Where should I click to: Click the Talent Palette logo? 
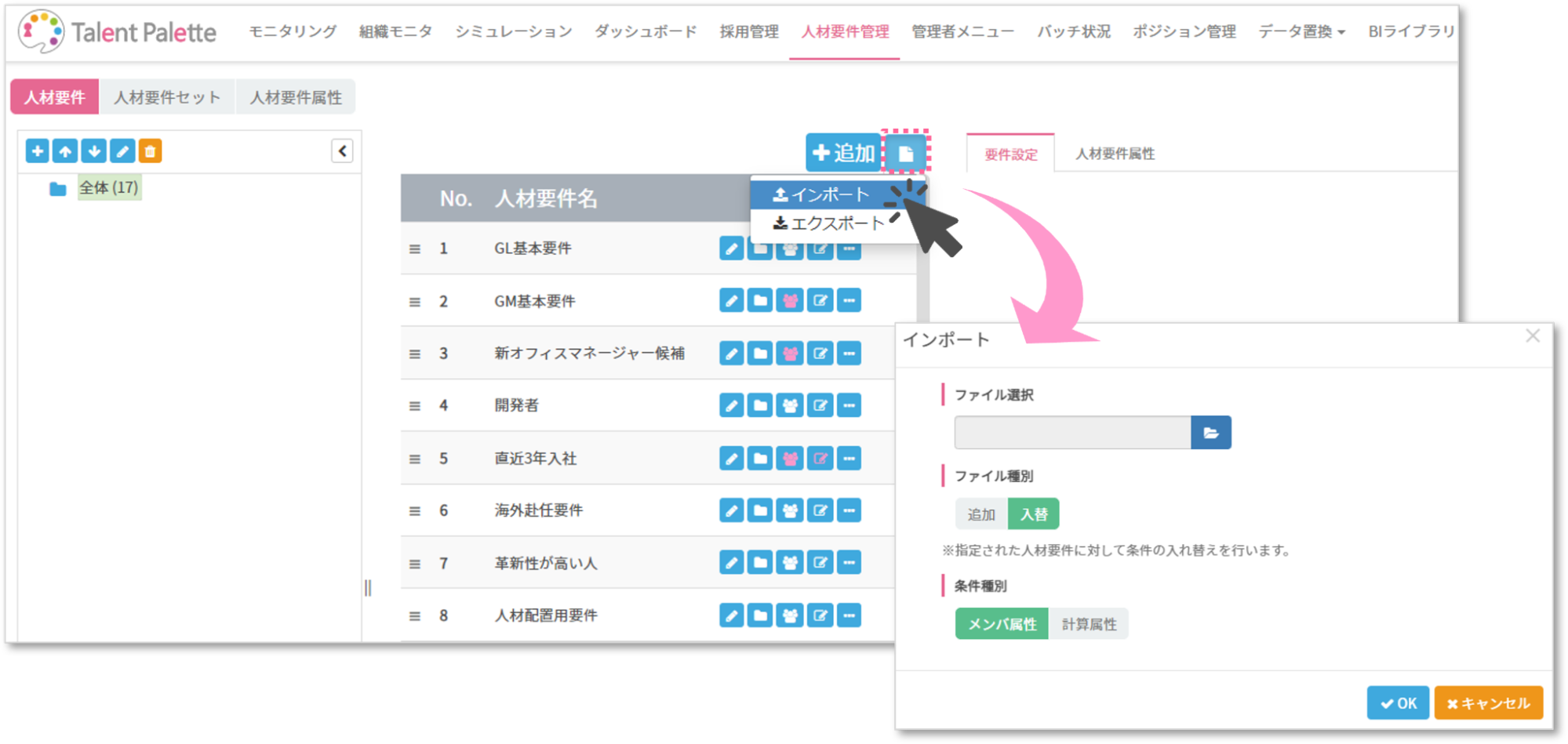click(118, 31)
